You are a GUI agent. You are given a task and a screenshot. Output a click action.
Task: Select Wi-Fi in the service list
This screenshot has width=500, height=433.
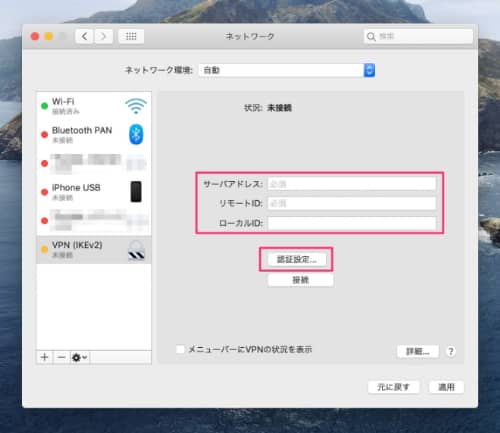click(94, 106)
